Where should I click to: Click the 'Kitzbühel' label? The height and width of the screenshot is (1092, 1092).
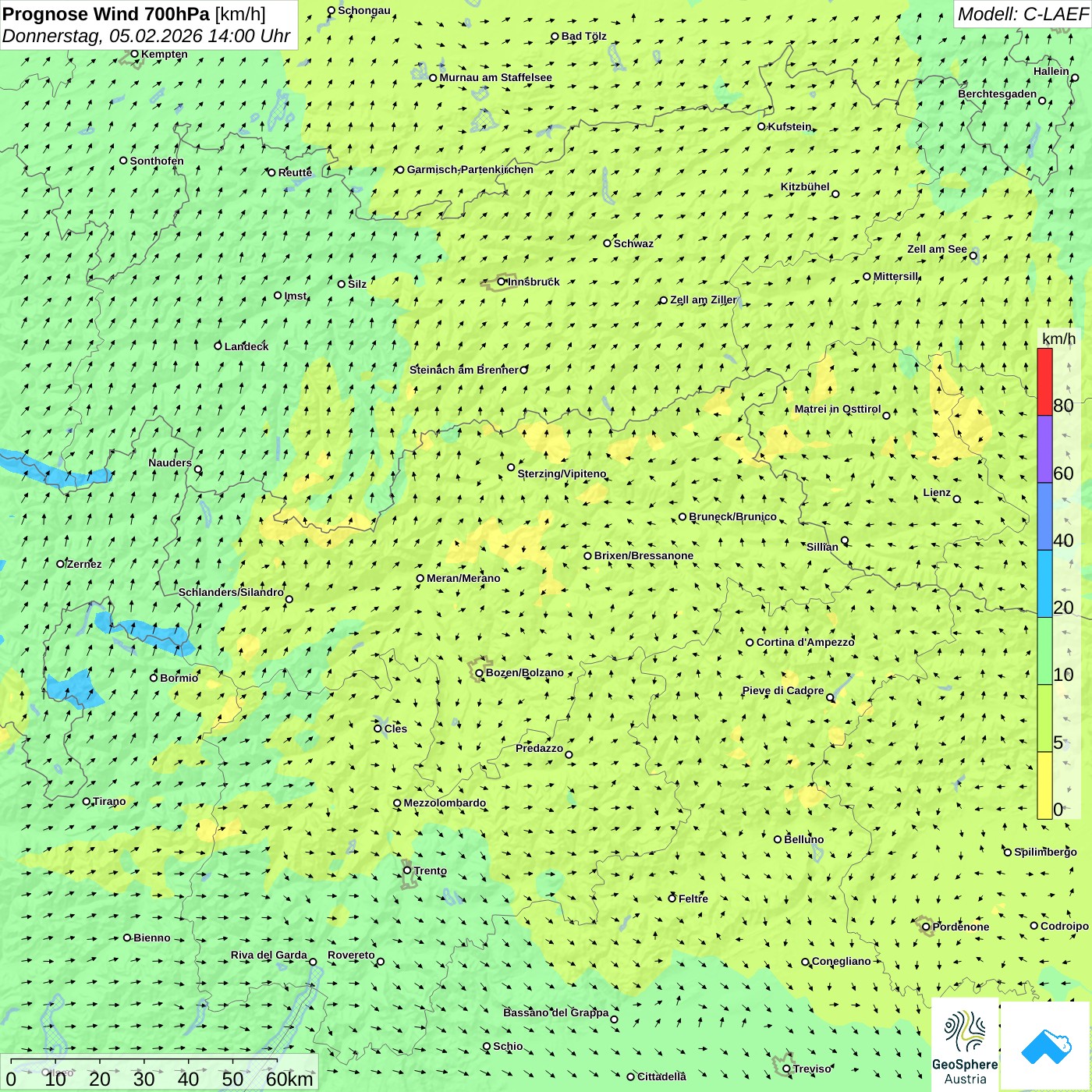click(x=805, y=186)
